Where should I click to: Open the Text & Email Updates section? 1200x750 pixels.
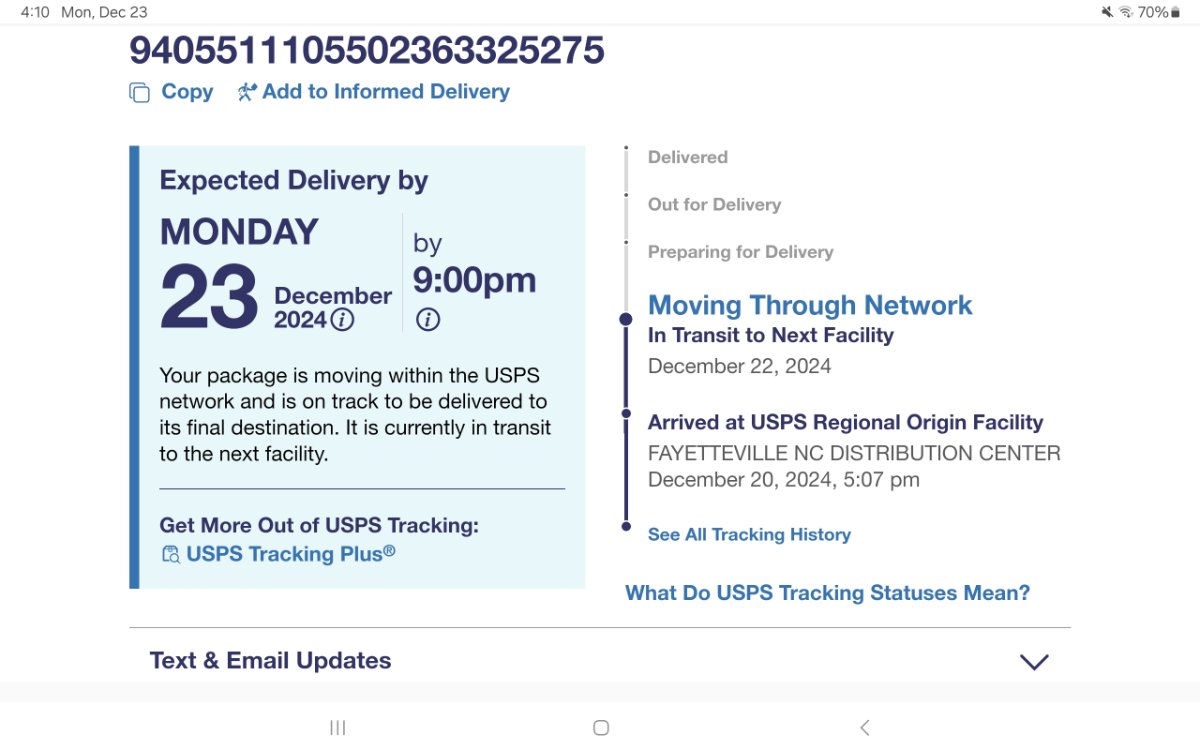600,661
